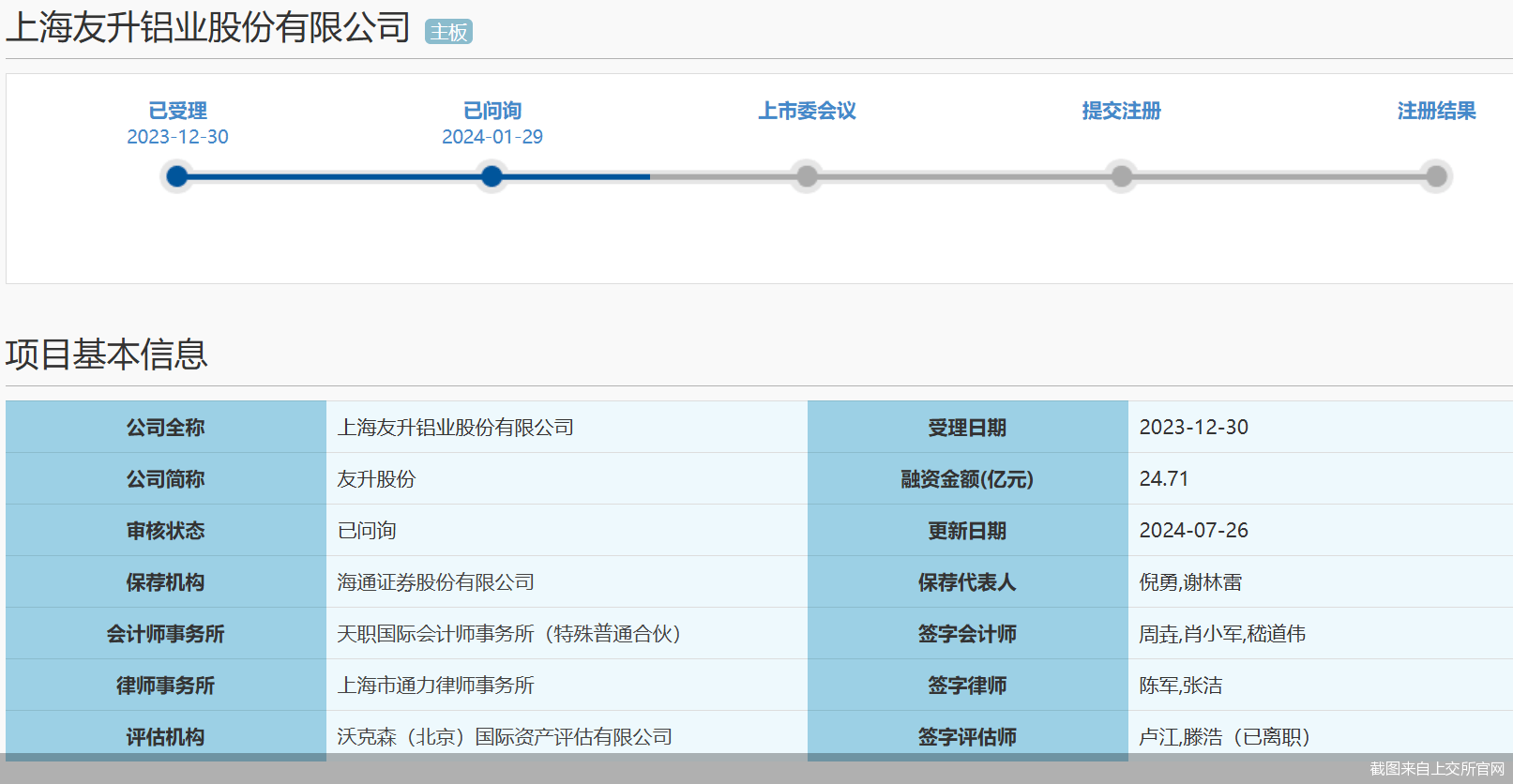Click the company title 上海友升铝业股份有限公司 heading
The image size is (1513, 784).
[208, 28]
